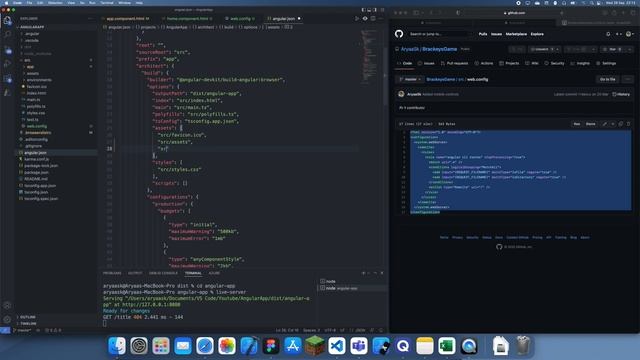The image size is (640, 360).
Task: Open Source Control view in VS Code activity bar
Action: 7,49
